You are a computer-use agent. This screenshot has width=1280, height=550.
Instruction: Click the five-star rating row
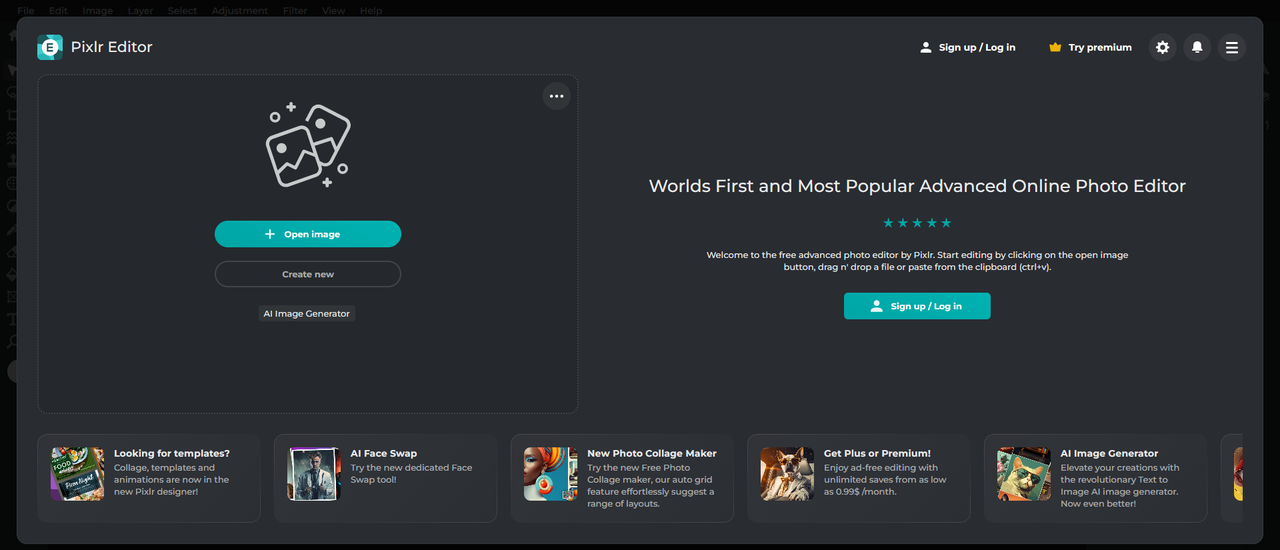tap(917, 223)
